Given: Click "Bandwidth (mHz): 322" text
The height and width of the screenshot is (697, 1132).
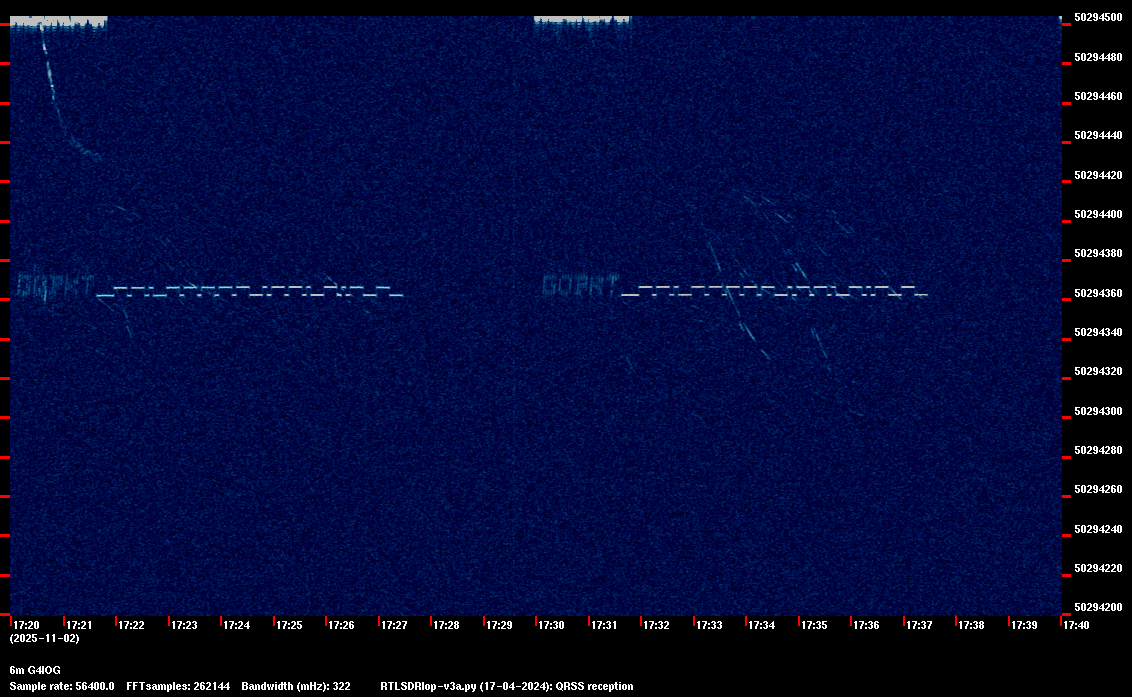Looking at the screenshot, I should pos(296,686).
